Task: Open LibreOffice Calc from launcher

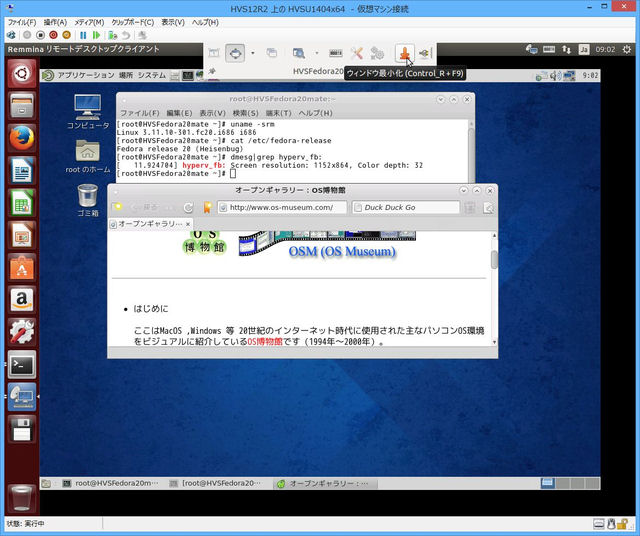Action: 22,202
